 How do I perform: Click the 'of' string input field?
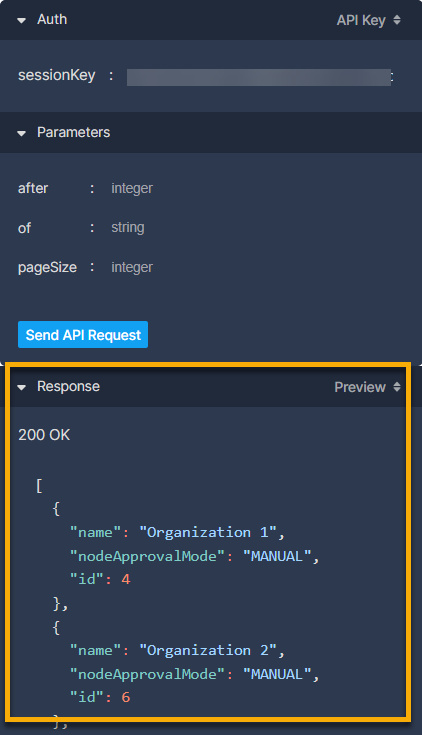click(x=128, y=228)
